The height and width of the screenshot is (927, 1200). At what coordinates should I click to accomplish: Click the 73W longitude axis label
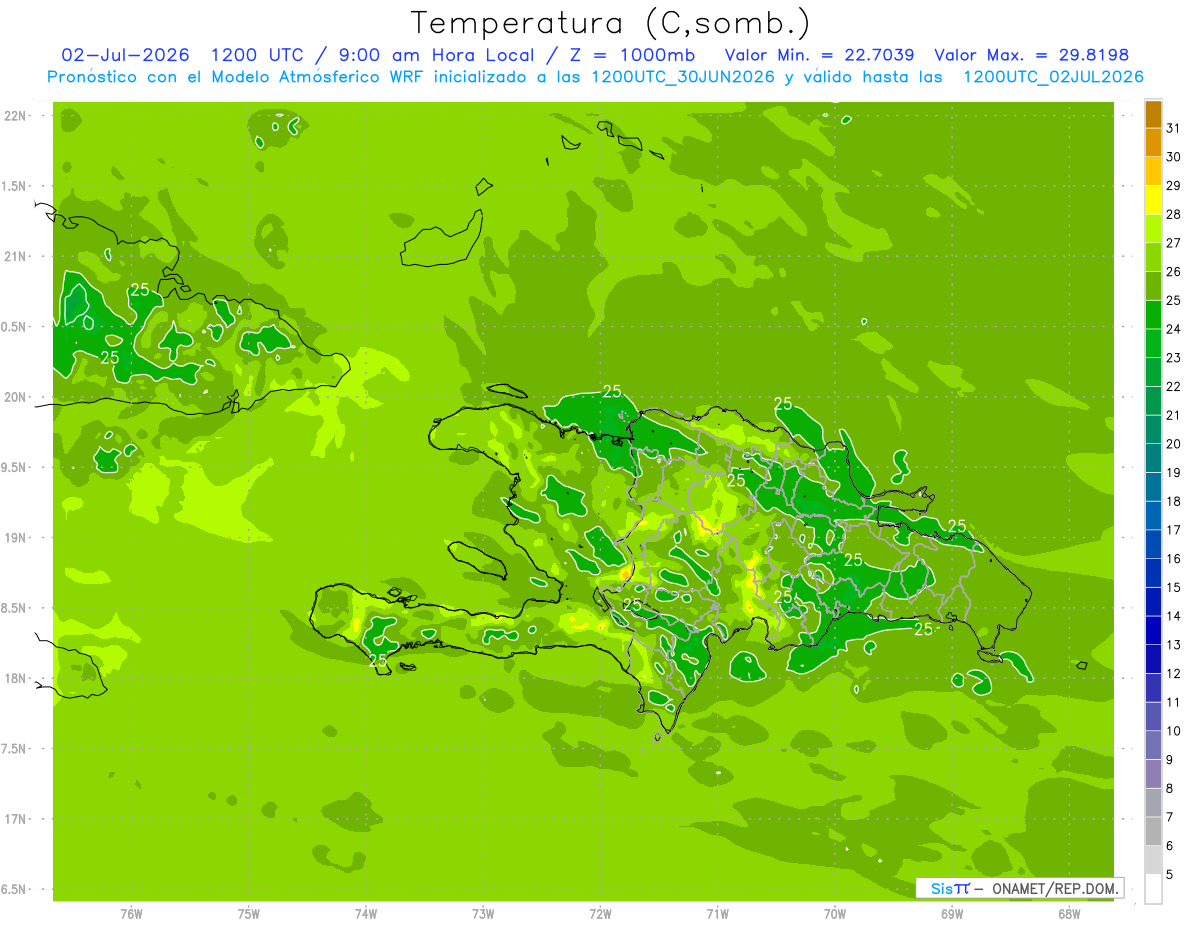pyautogui.click(x=483, y=913)
